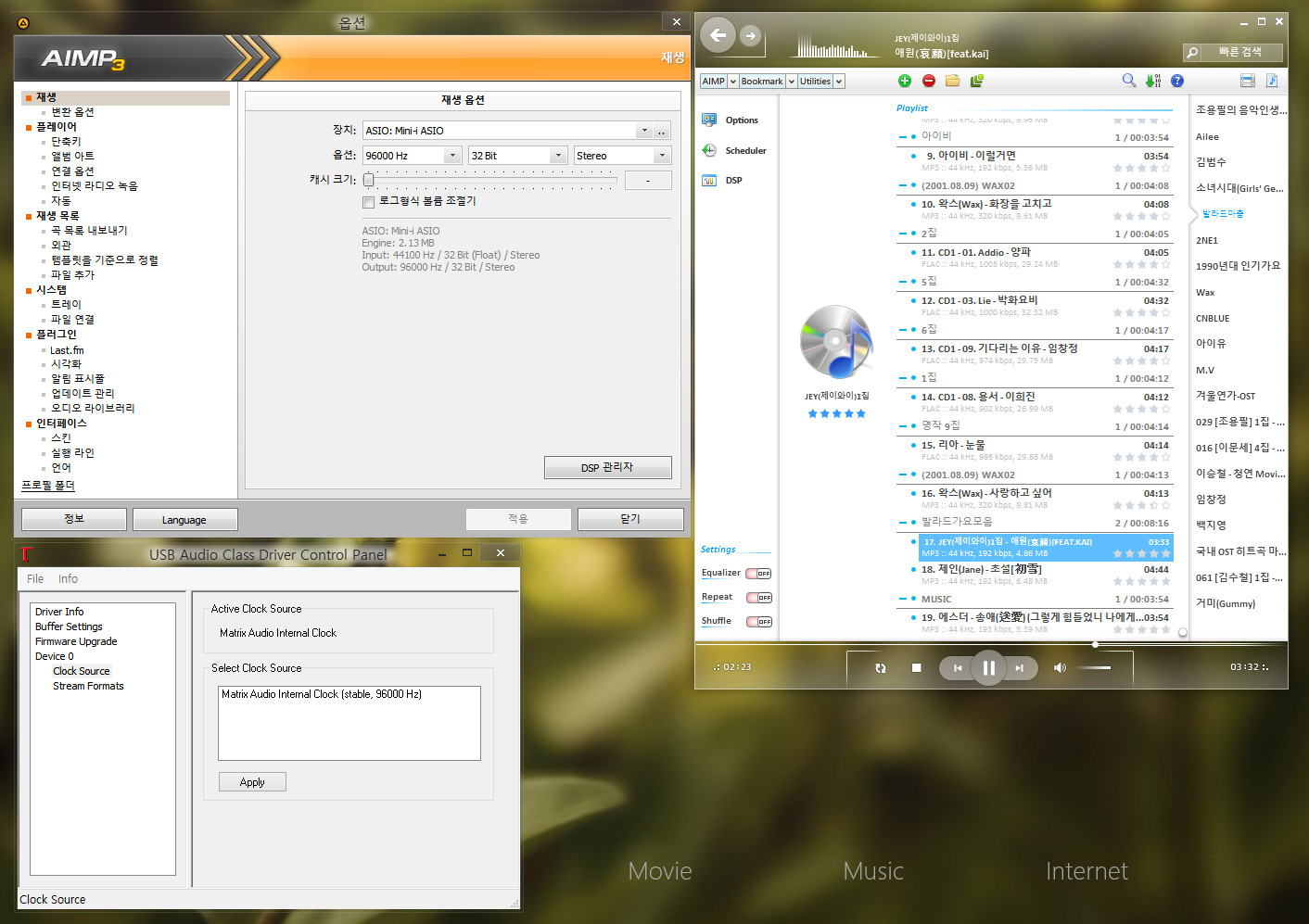Toggle the Shuffle switch
1309x924 pixels.
pos(758,622)
